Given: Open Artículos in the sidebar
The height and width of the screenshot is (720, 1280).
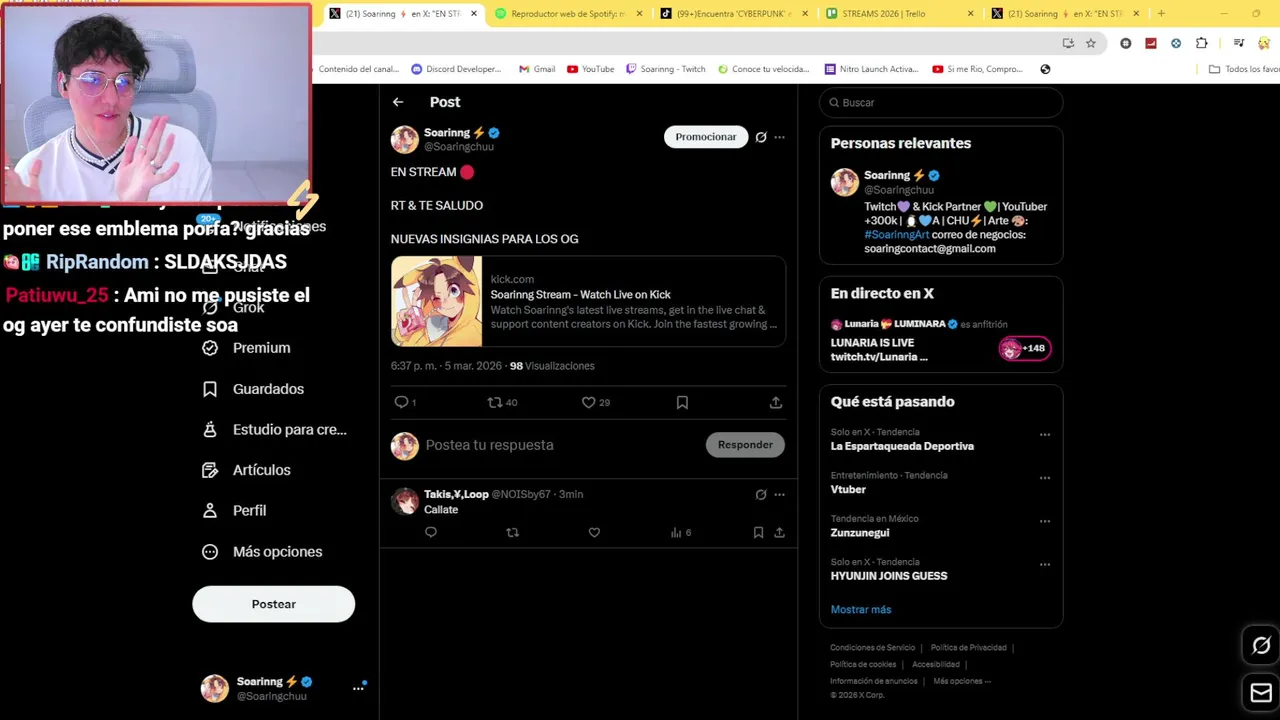Looking at the screenshot, I should [x=247, y=470].
